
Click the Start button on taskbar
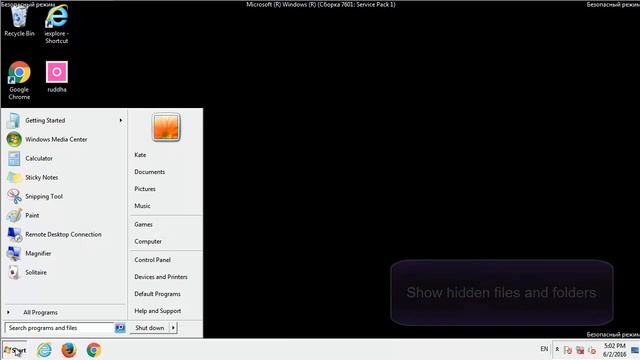tap(15, 350)
